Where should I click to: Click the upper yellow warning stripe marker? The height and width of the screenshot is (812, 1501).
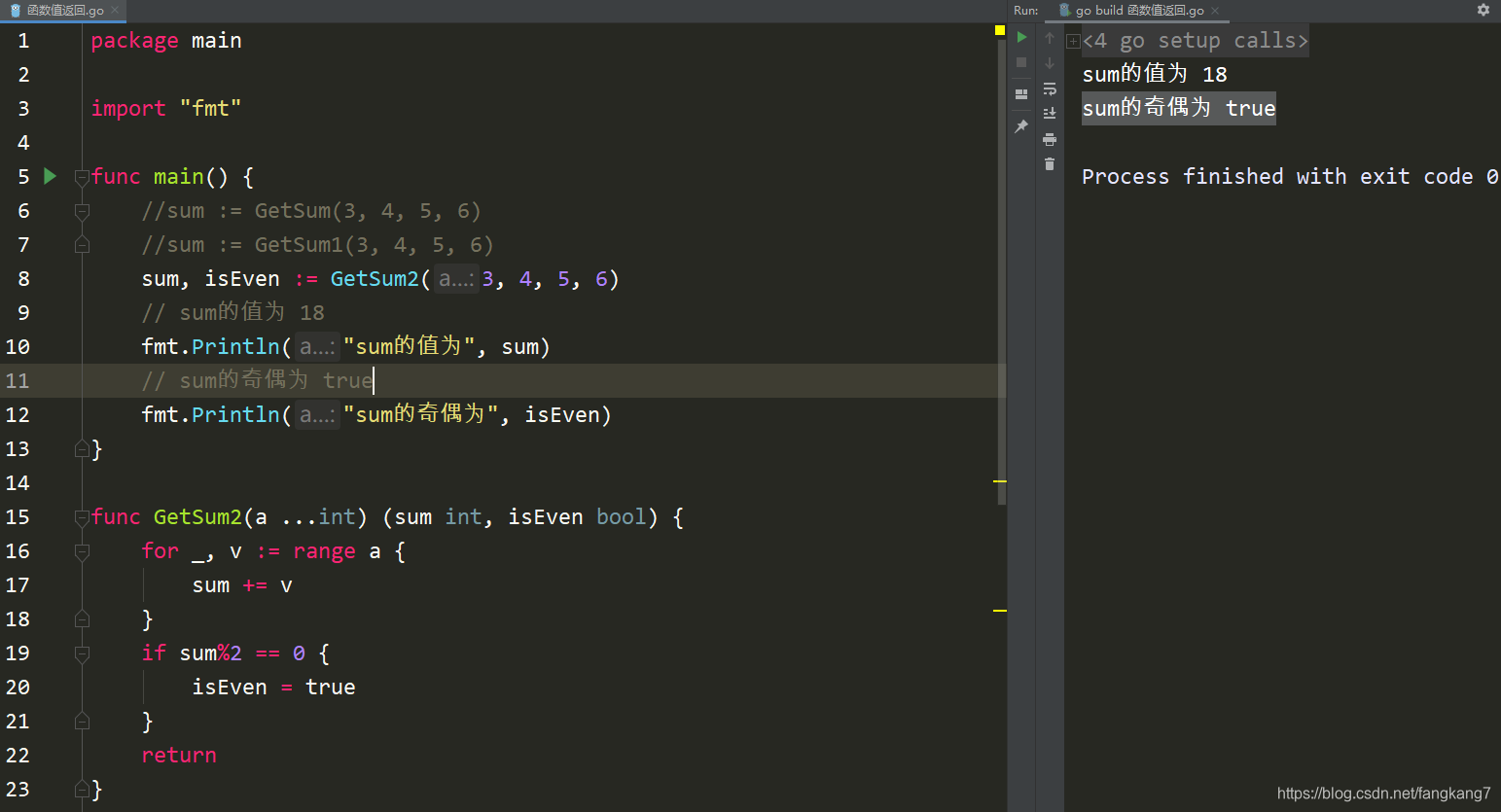point(999,481)
